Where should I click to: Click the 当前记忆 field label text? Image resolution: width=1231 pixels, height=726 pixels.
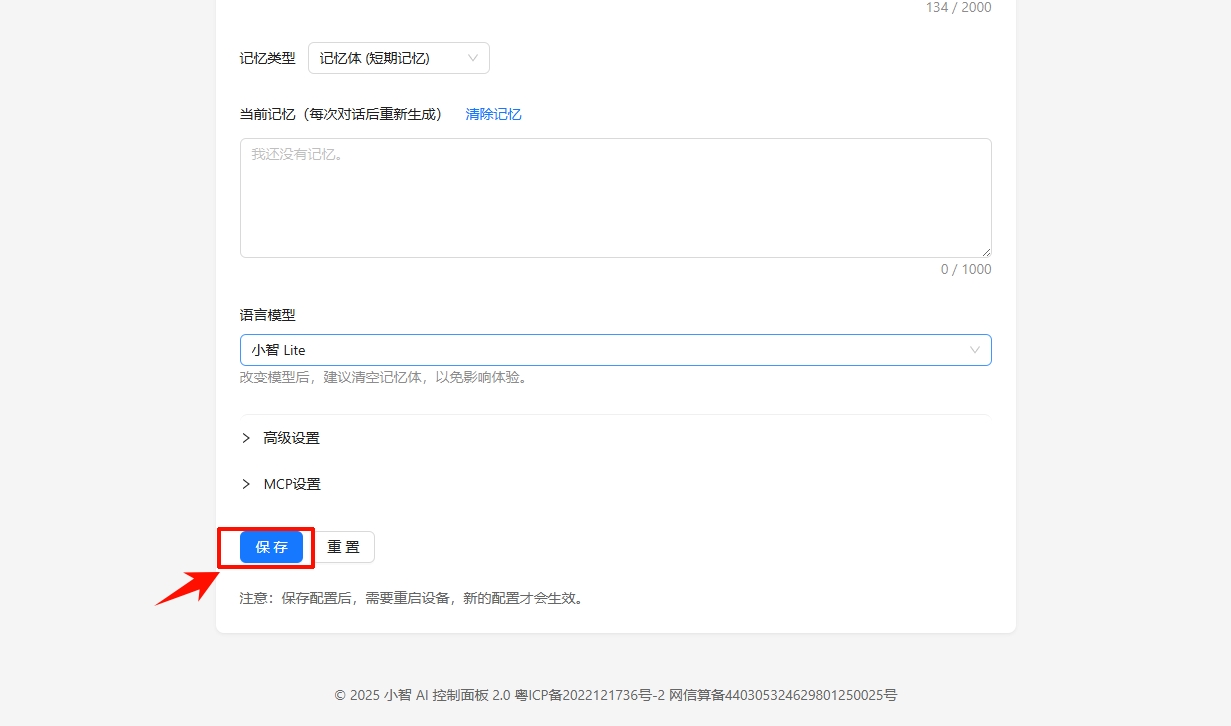(340, 114)
